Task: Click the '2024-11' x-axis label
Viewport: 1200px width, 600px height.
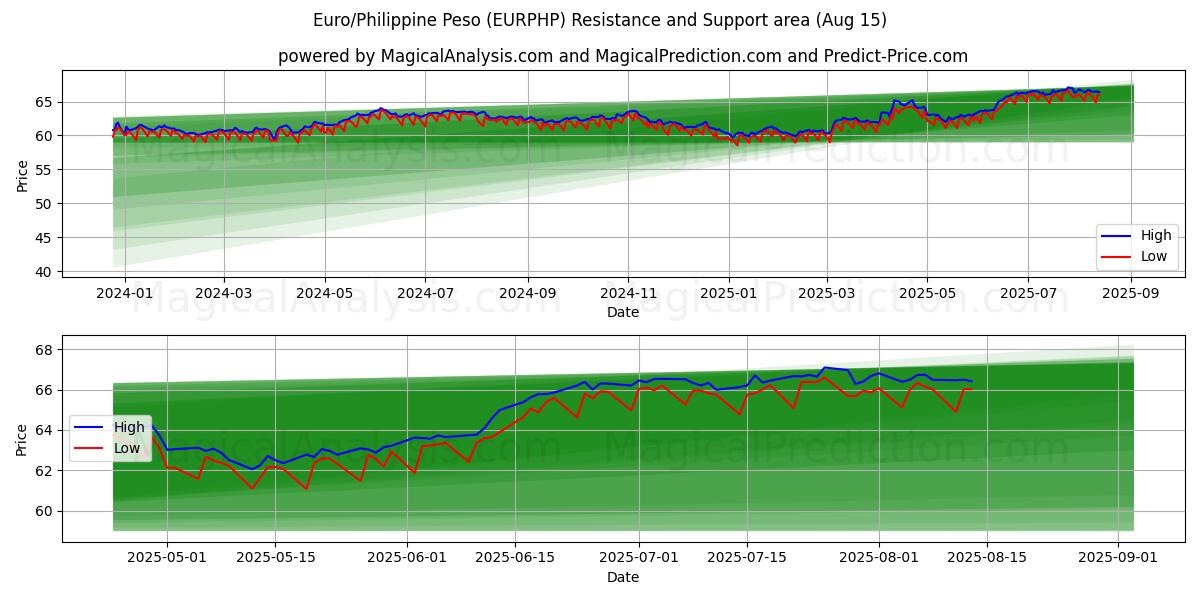Action: click(x=628, y=293)
